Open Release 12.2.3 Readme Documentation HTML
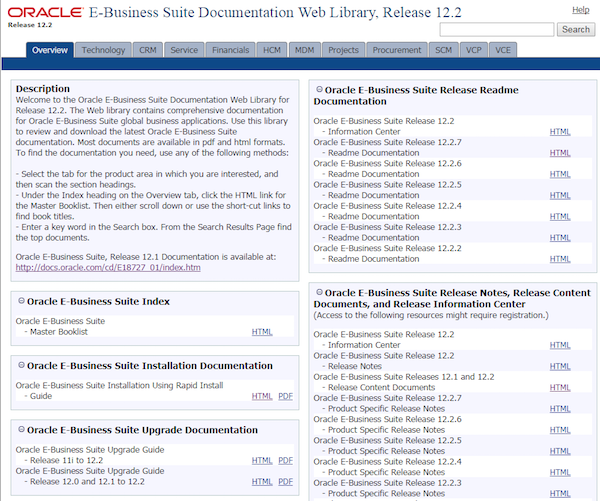 tap(560, 238)
